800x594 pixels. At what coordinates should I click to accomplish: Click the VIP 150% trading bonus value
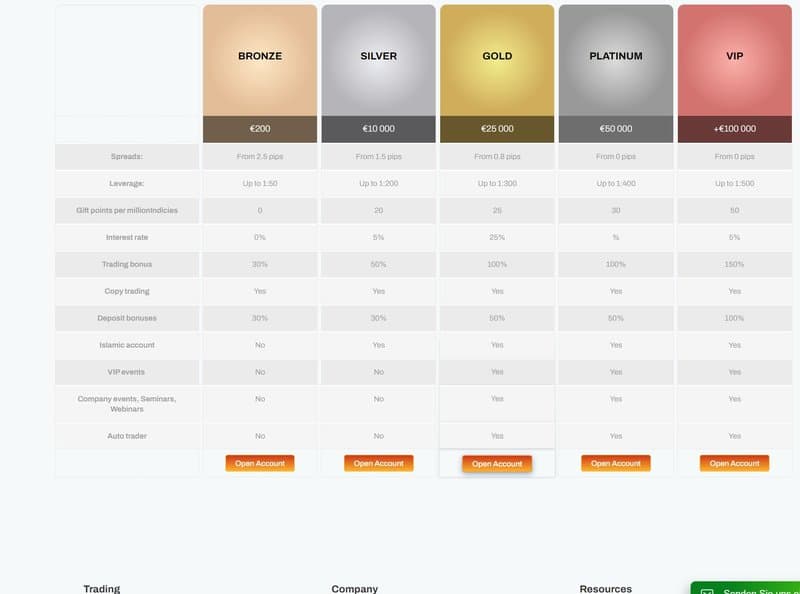pos(734,264)
